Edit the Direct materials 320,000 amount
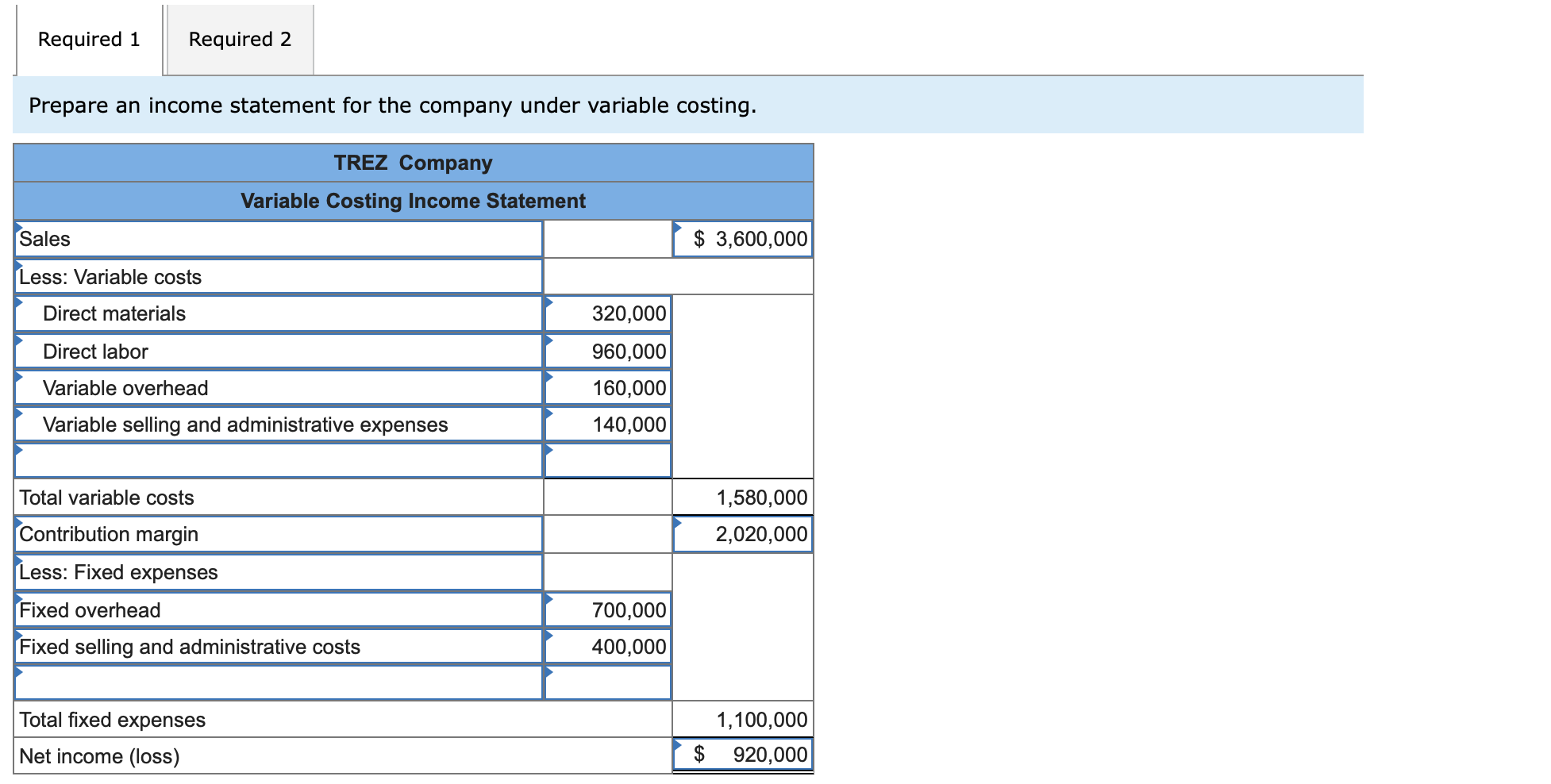 click(x=608, y=313)
